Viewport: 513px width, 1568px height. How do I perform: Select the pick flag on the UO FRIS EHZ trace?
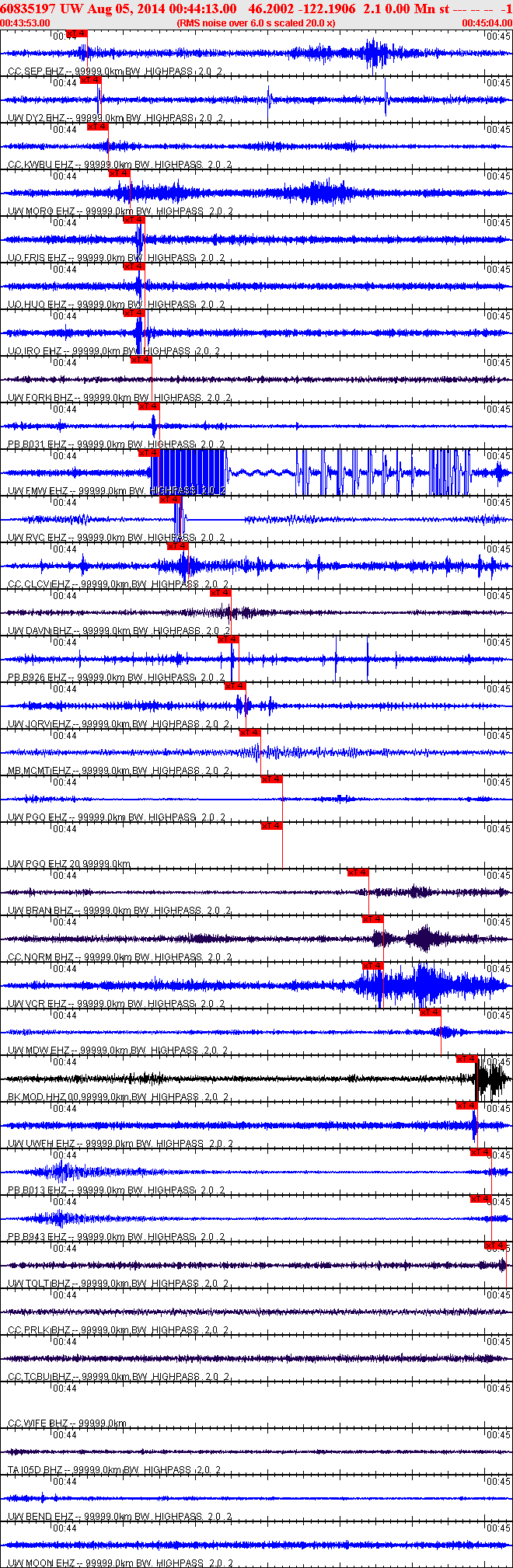(134, 220)
